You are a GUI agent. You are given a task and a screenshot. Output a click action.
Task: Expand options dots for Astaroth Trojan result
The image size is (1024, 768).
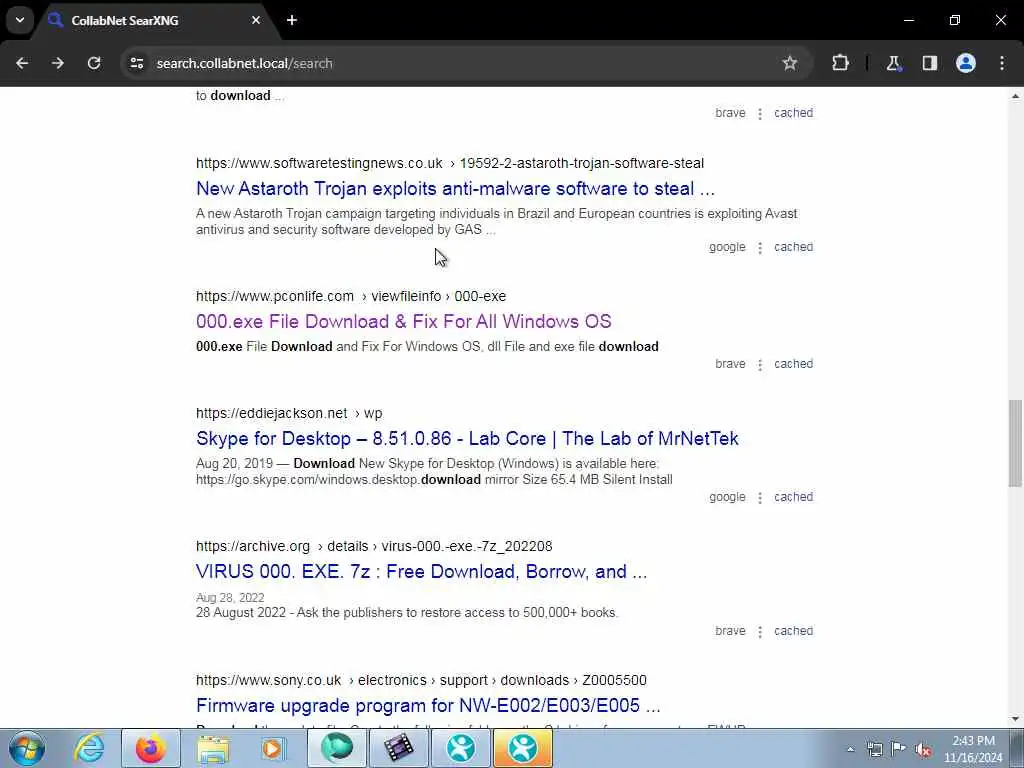point(760,248)
